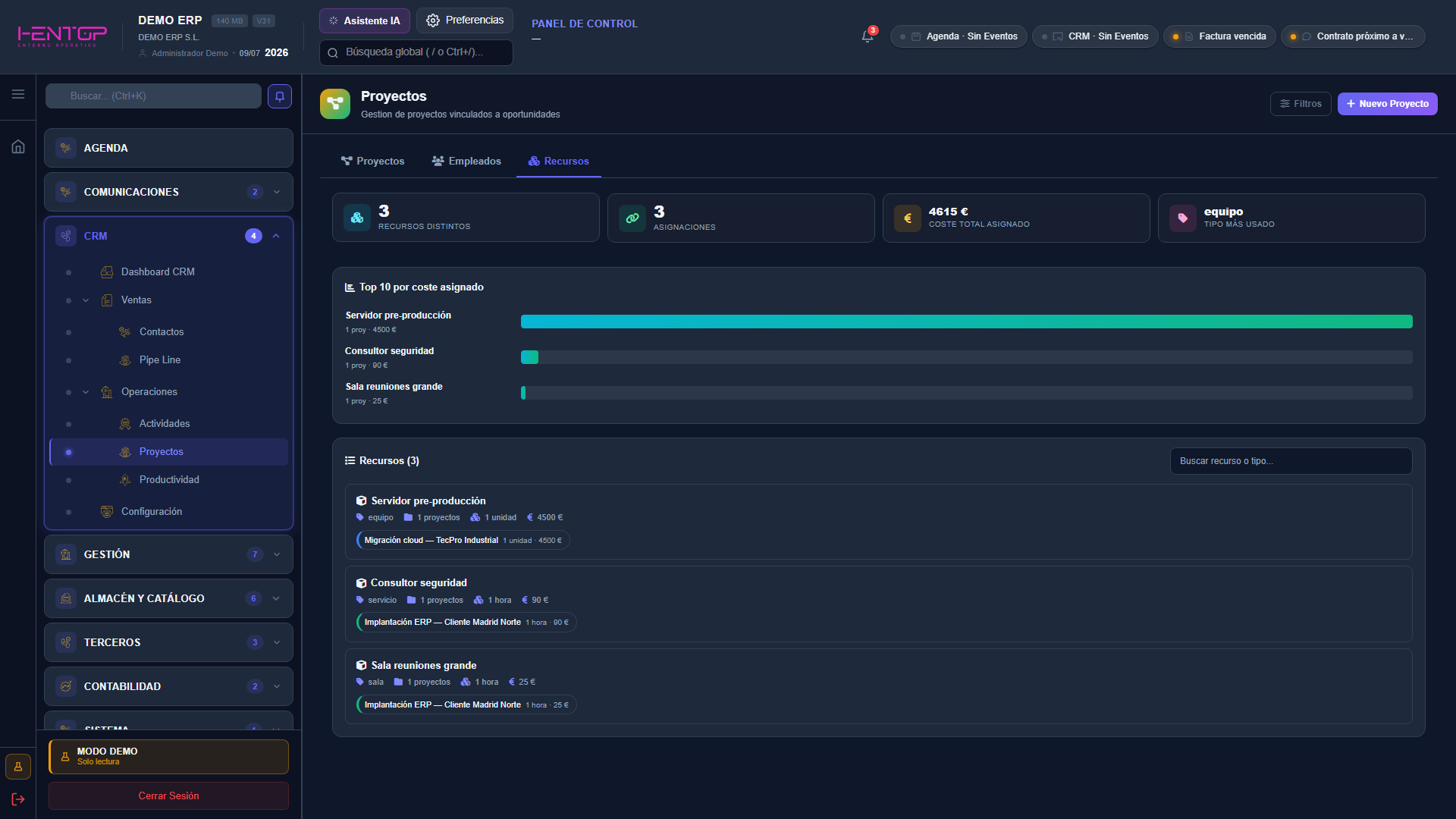Click the Migración cloud — TecPro Industrial chip

tap(463, 540)
